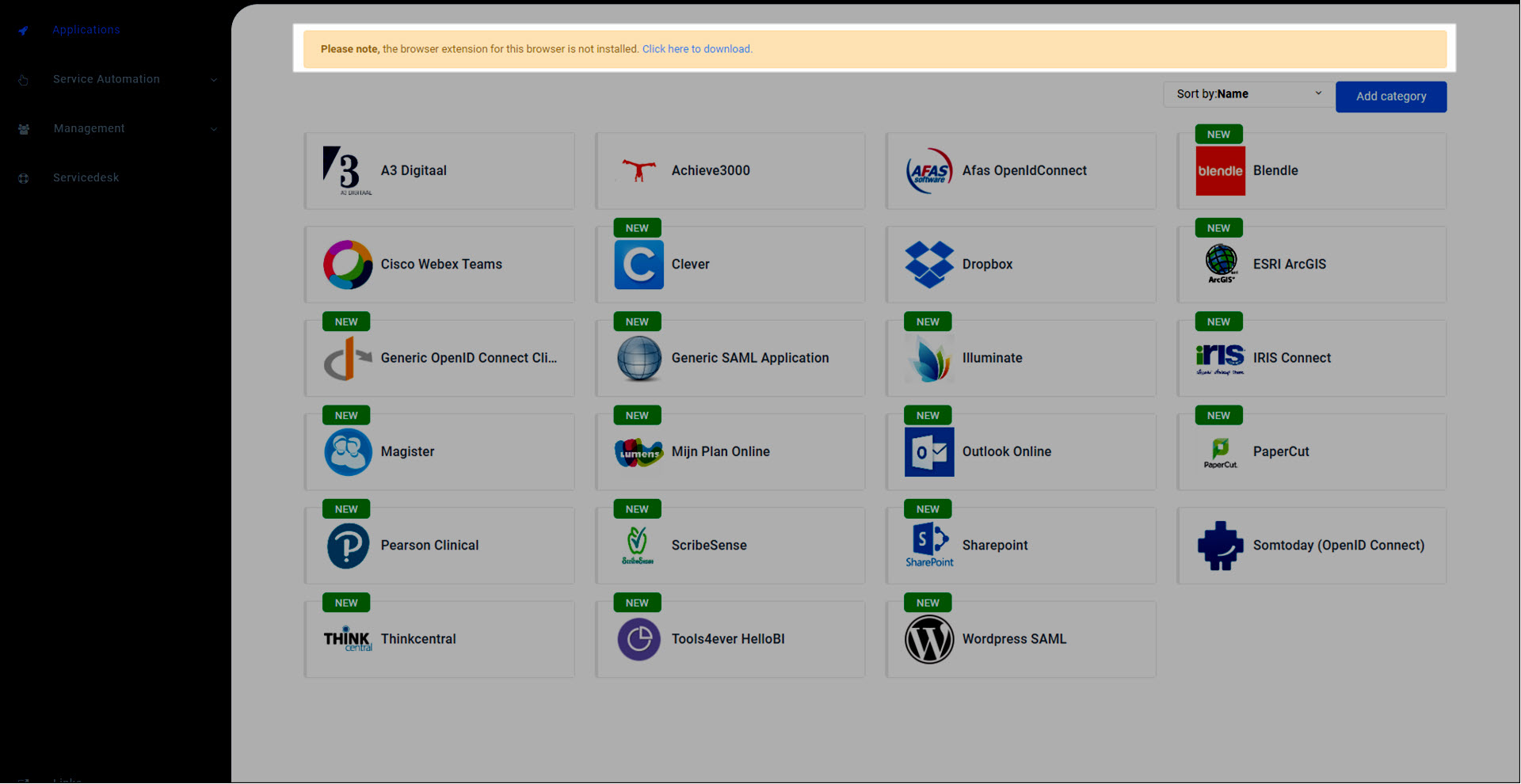Open the Management menu item

(89, 128)
